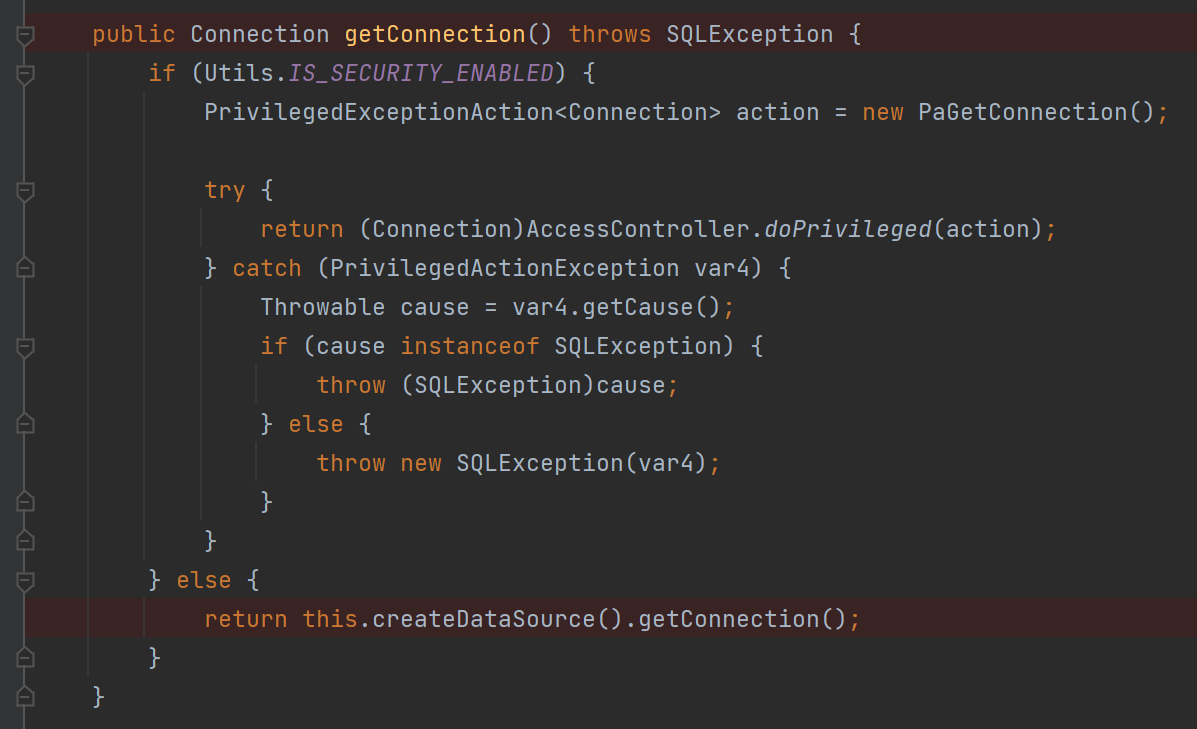Click the doPrivileged method call

847,229
